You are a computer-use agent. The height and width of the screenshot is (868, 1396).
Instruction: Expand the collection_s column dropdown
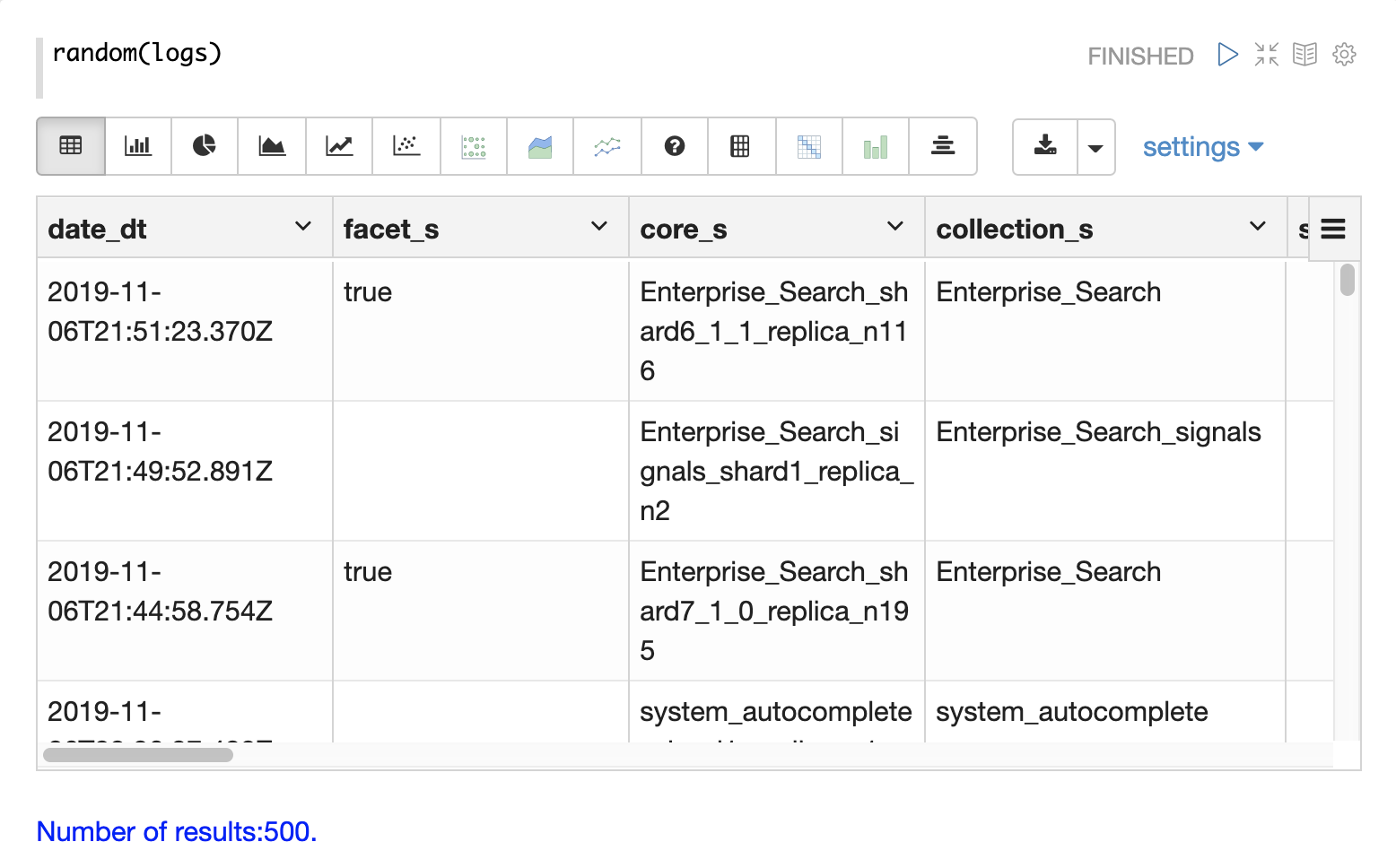(x=1258, y=227)
